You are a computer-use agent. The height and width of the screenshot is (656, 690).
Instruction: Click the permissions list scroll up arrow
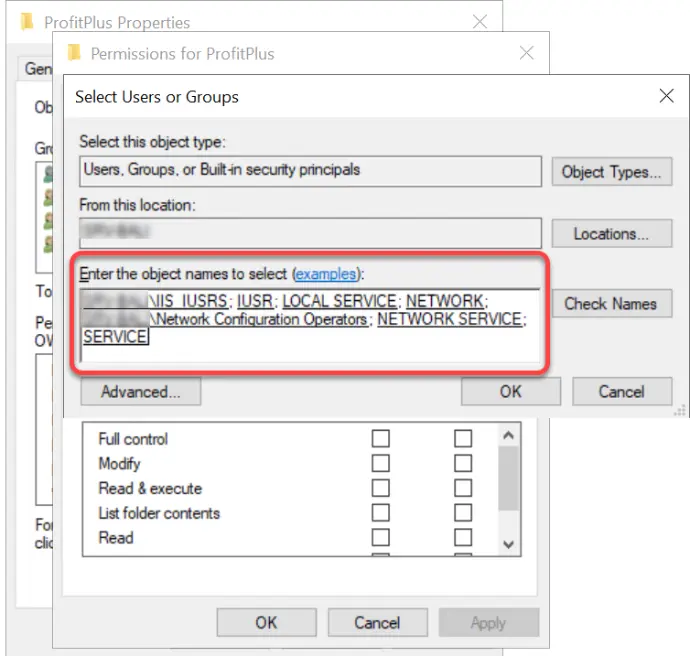508,436
